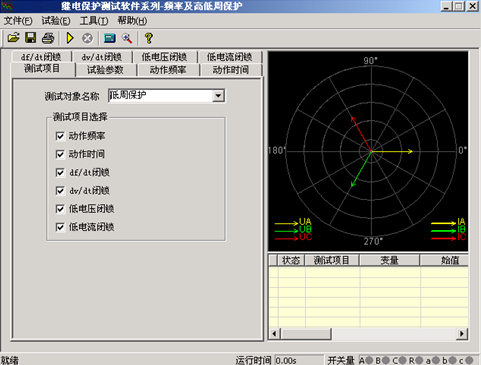Save using the floppy disk icon
The image size is (481, 365).
(31, 38)
